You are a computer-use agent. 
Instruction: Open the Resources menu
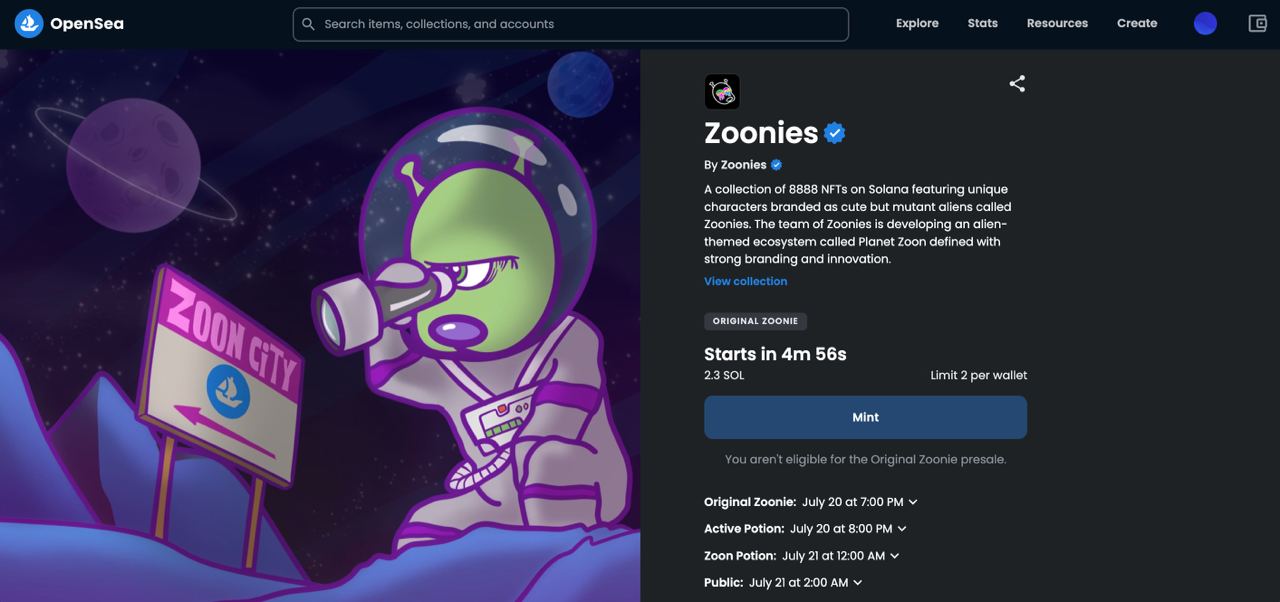[x=1057, y=24]
